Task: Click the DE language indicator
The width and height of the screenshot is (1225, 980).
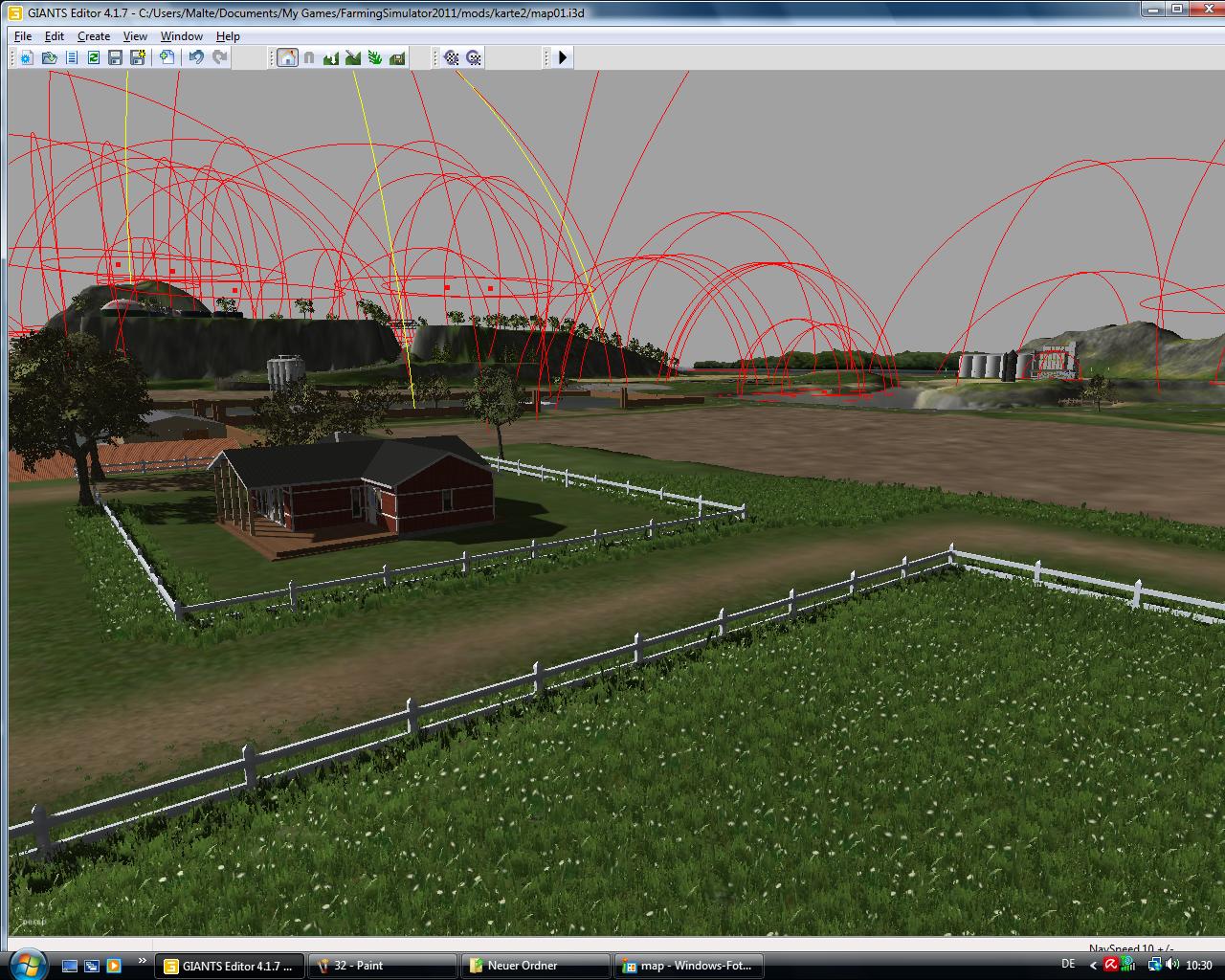Action: (x=1068, y=964)
